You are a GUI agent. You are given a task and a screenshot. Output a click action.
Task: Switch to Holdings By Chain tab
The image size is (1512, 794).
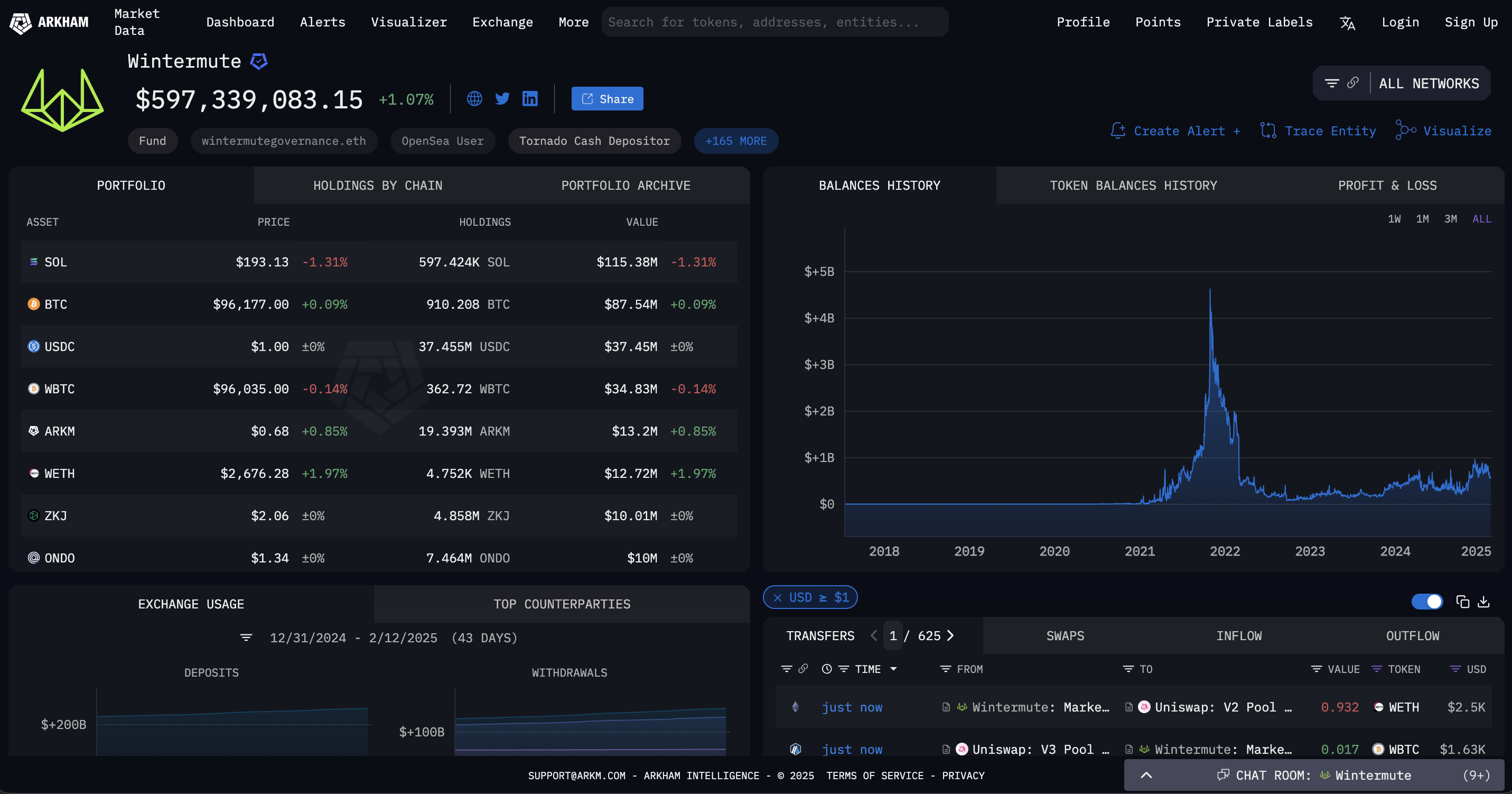[x=377, y=186]
